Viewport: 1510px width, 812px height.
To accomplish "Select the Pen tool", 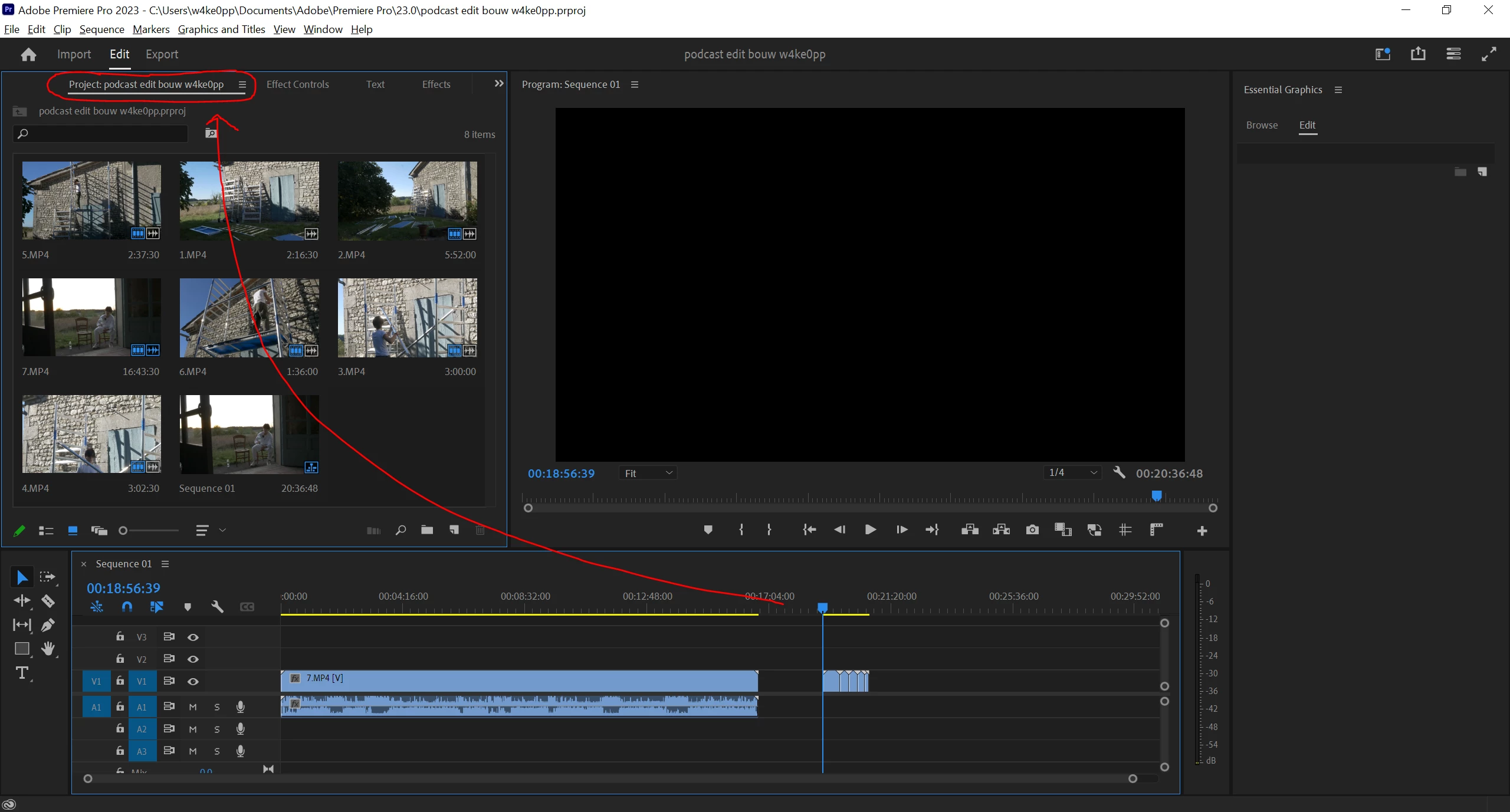I will pos(48,625).
